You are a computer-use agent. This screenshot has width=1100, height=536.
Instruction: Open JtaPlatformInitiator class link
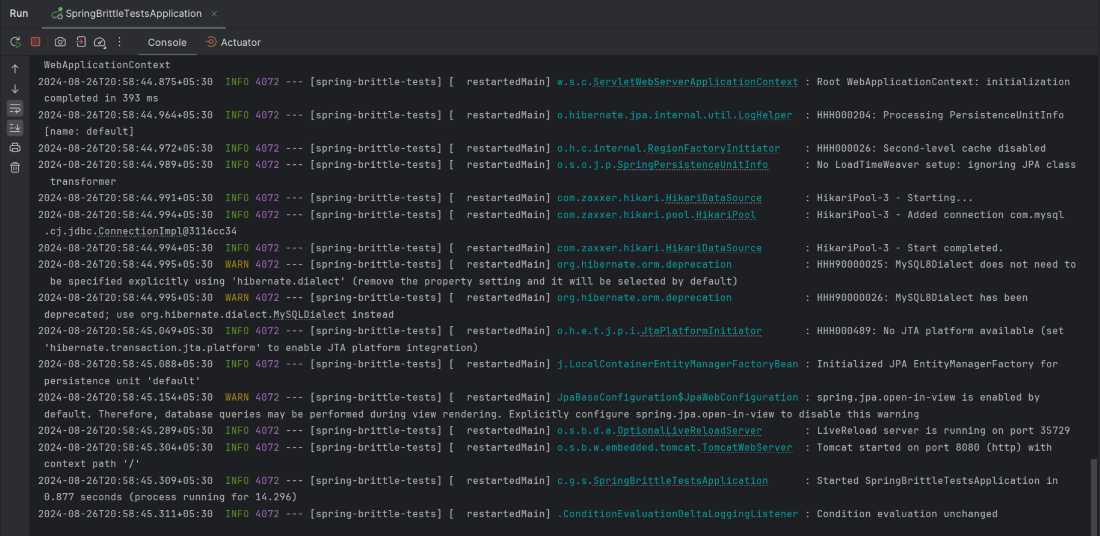(x=701, y=330)
